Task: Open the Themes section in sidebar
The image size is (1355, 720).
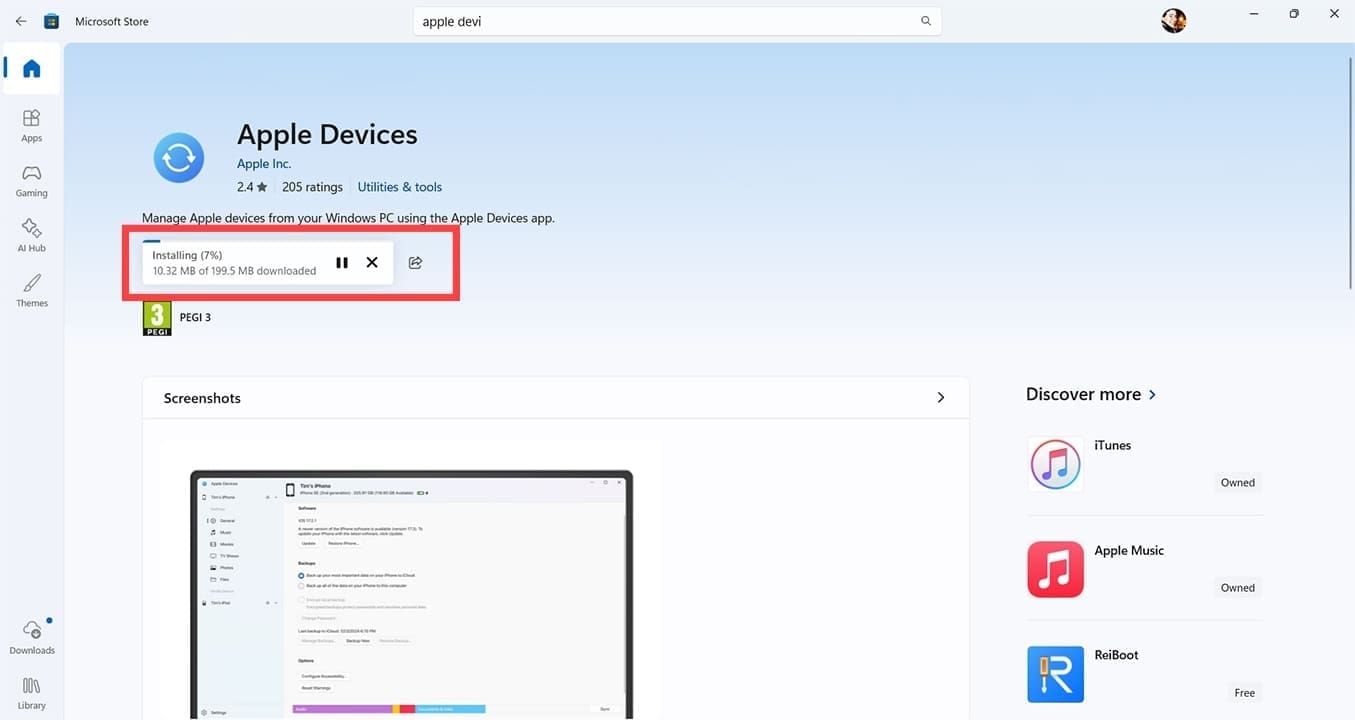Action: 32,291
